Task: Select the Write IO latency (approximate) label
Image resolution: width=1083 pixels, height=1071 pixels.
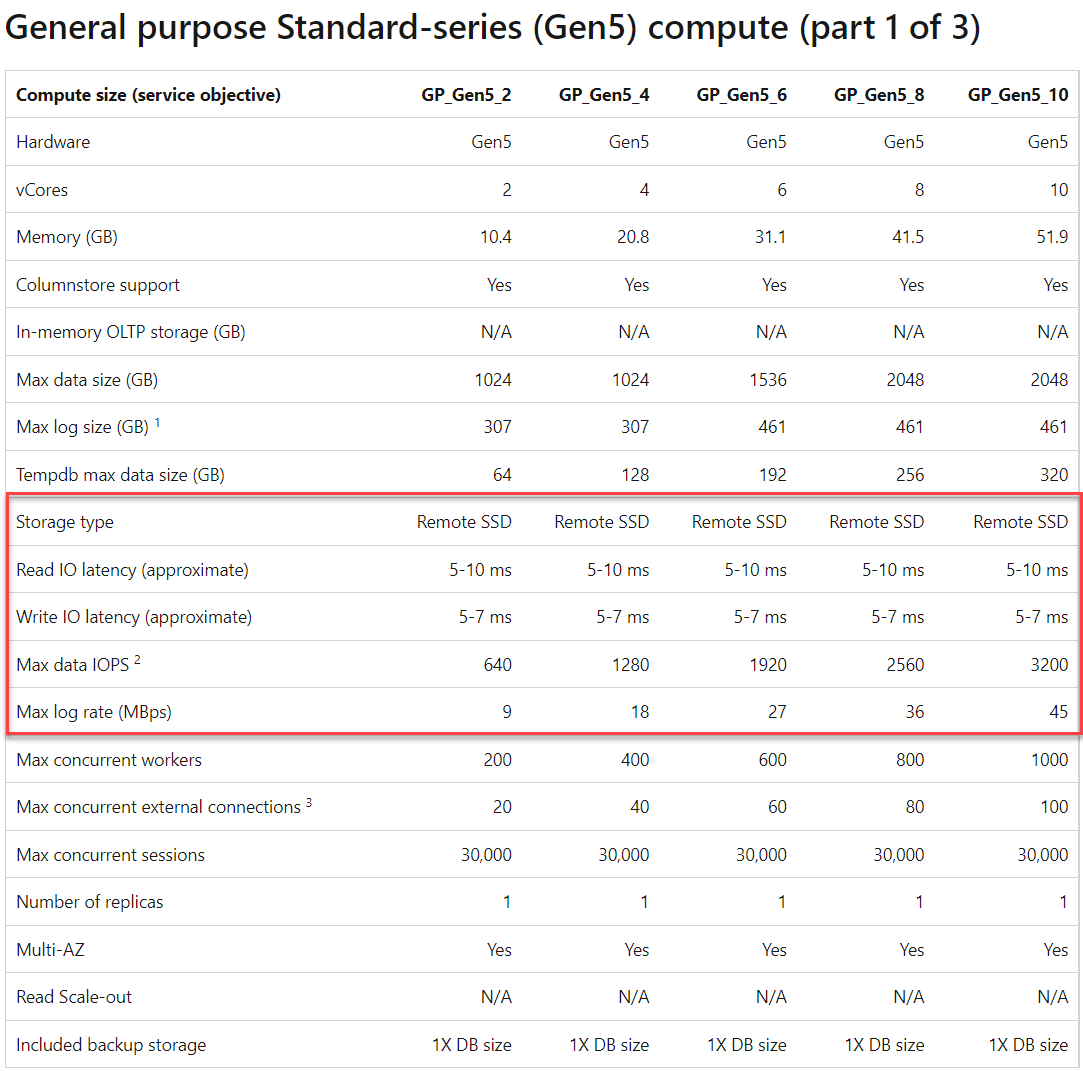Action: [134, 617]
